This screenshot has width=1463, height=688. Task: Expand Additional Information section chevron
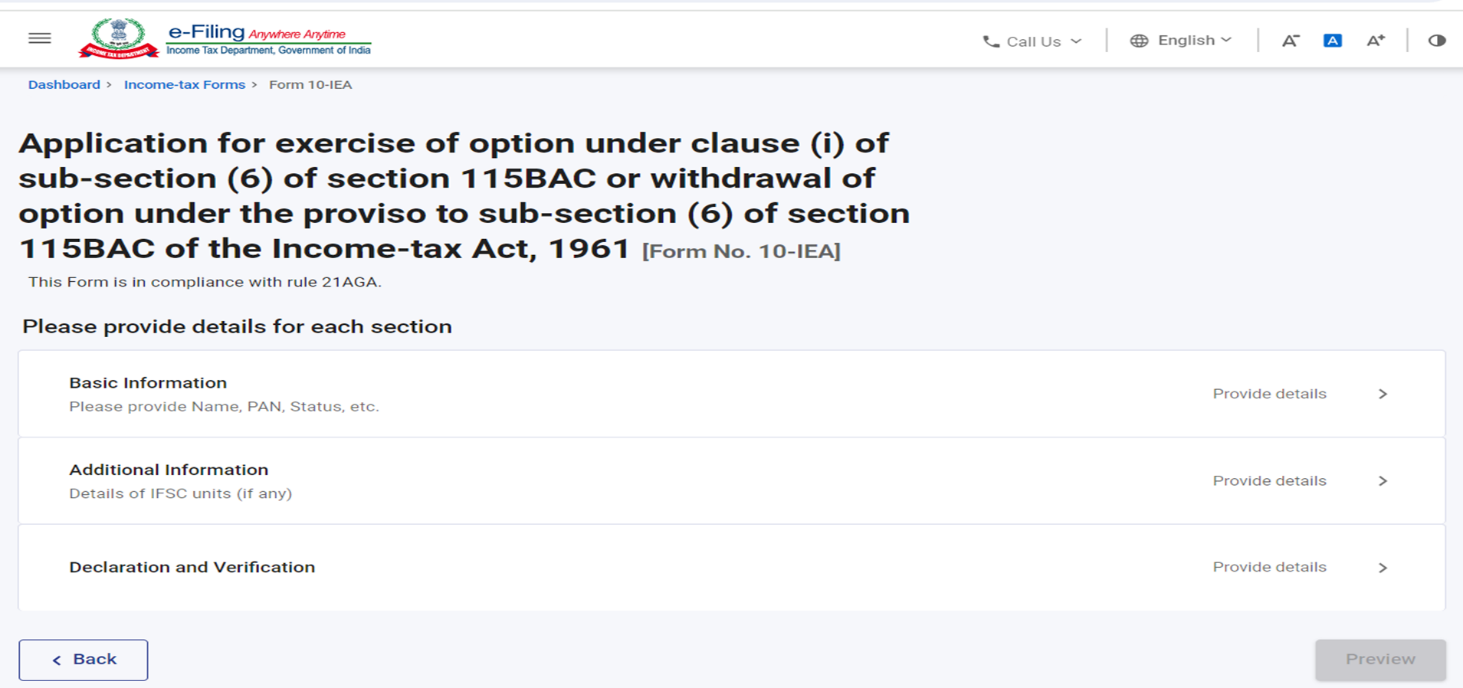tap(1383, 481)
